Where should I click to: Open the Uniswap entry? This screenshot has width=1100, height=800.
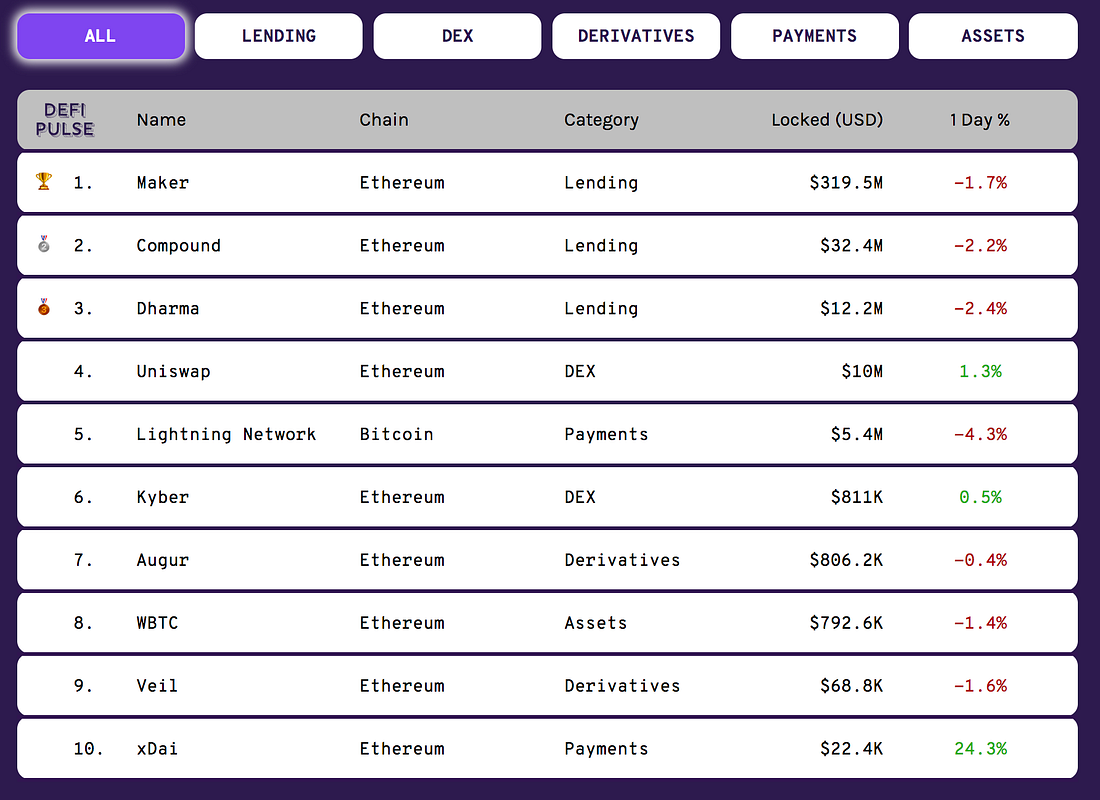click(547, 371)
